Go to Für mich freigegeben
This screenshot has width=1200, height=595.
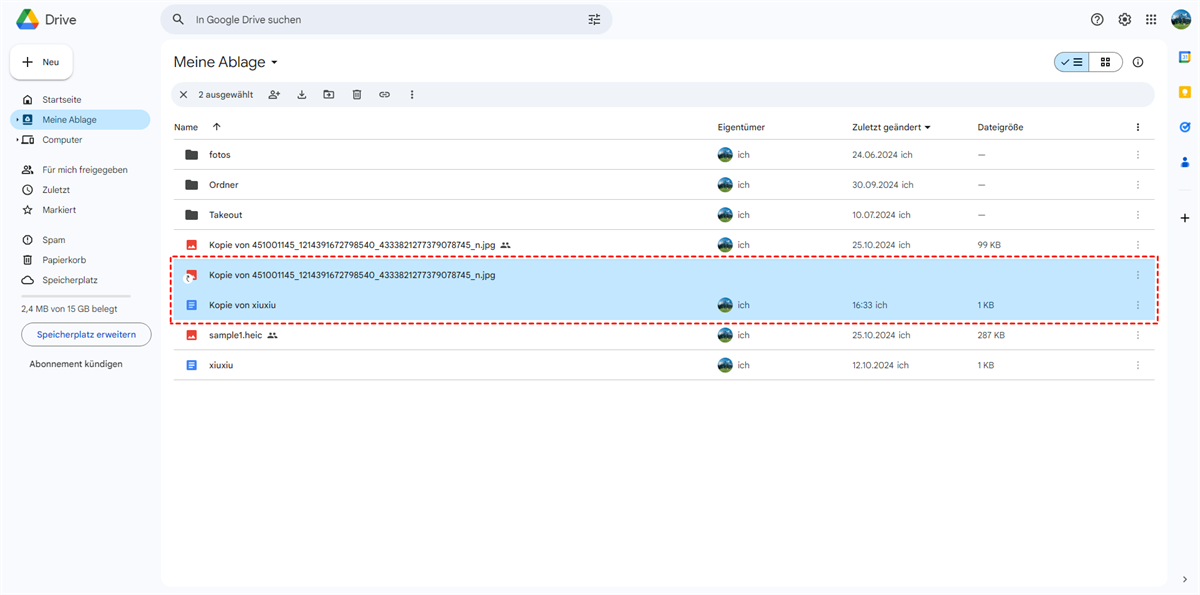coord(84,170)
